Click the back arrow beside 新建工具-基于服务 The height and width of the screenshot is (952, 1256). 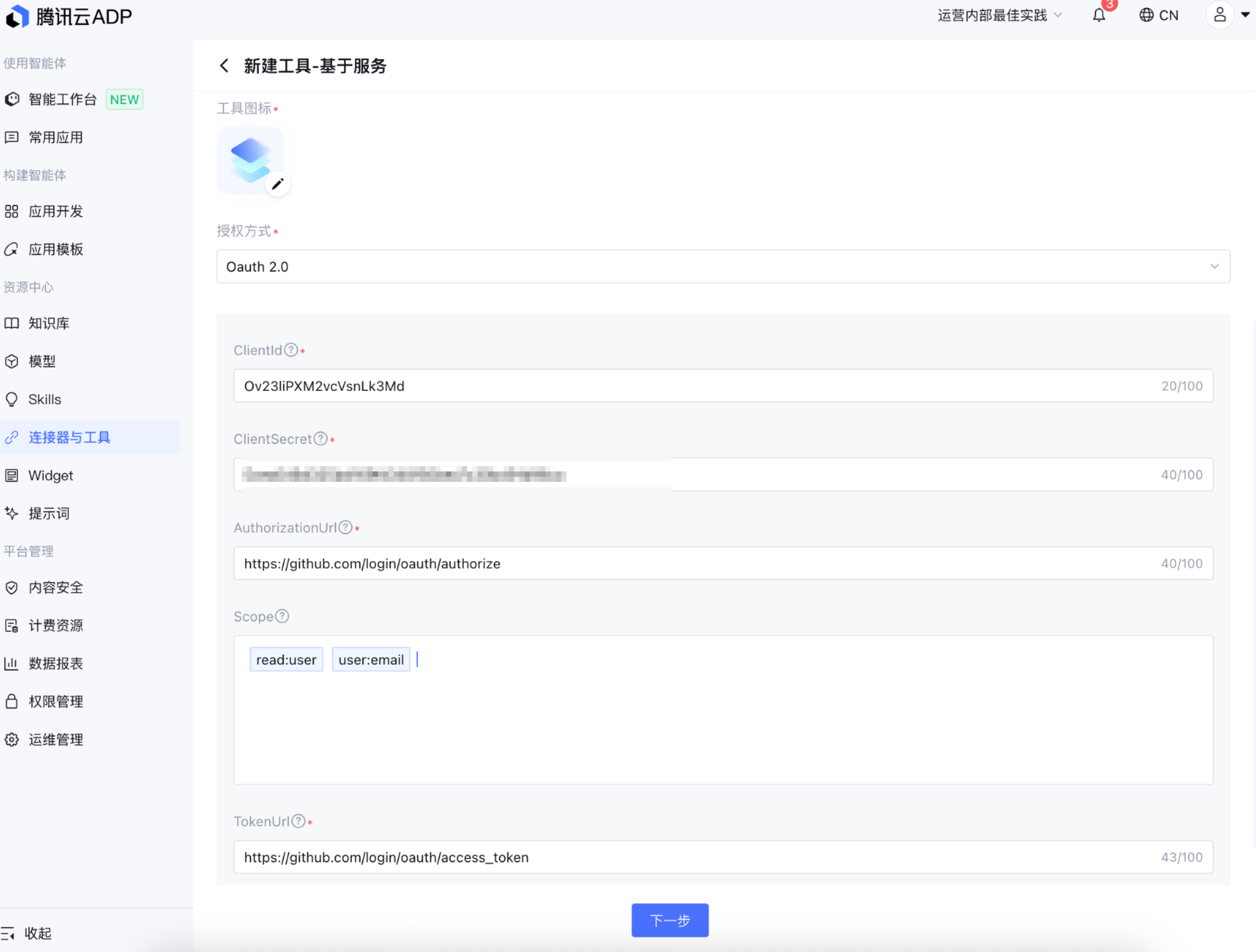pyautogui.click(x=224, y=66)
